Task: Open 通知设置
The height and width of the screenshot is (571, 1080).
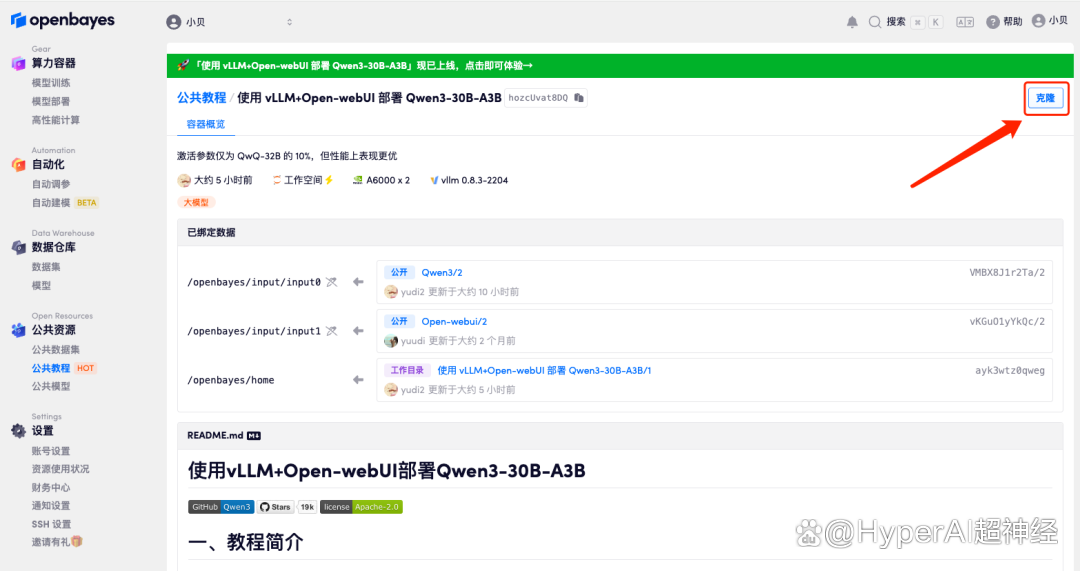Action: (x=51, y=506)
